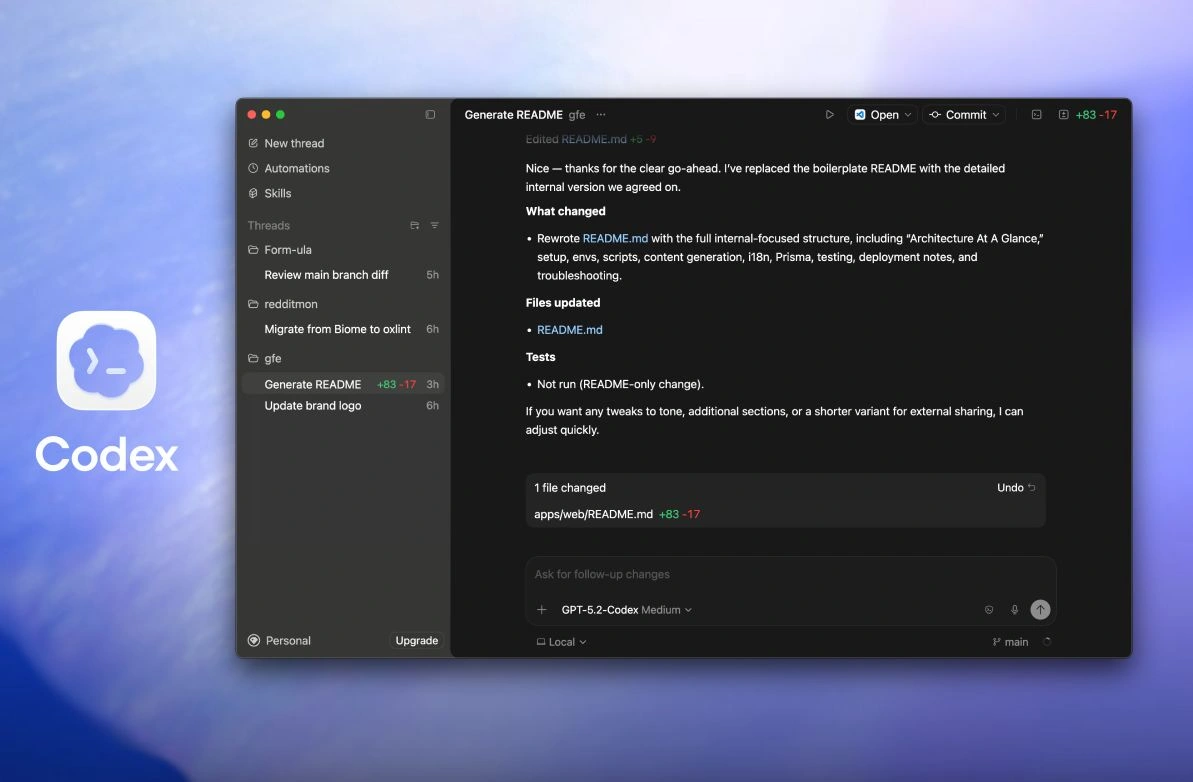This screenshot has width=1193, height=782.
Task: Click the Upgrade button
Action: [417, 641]
